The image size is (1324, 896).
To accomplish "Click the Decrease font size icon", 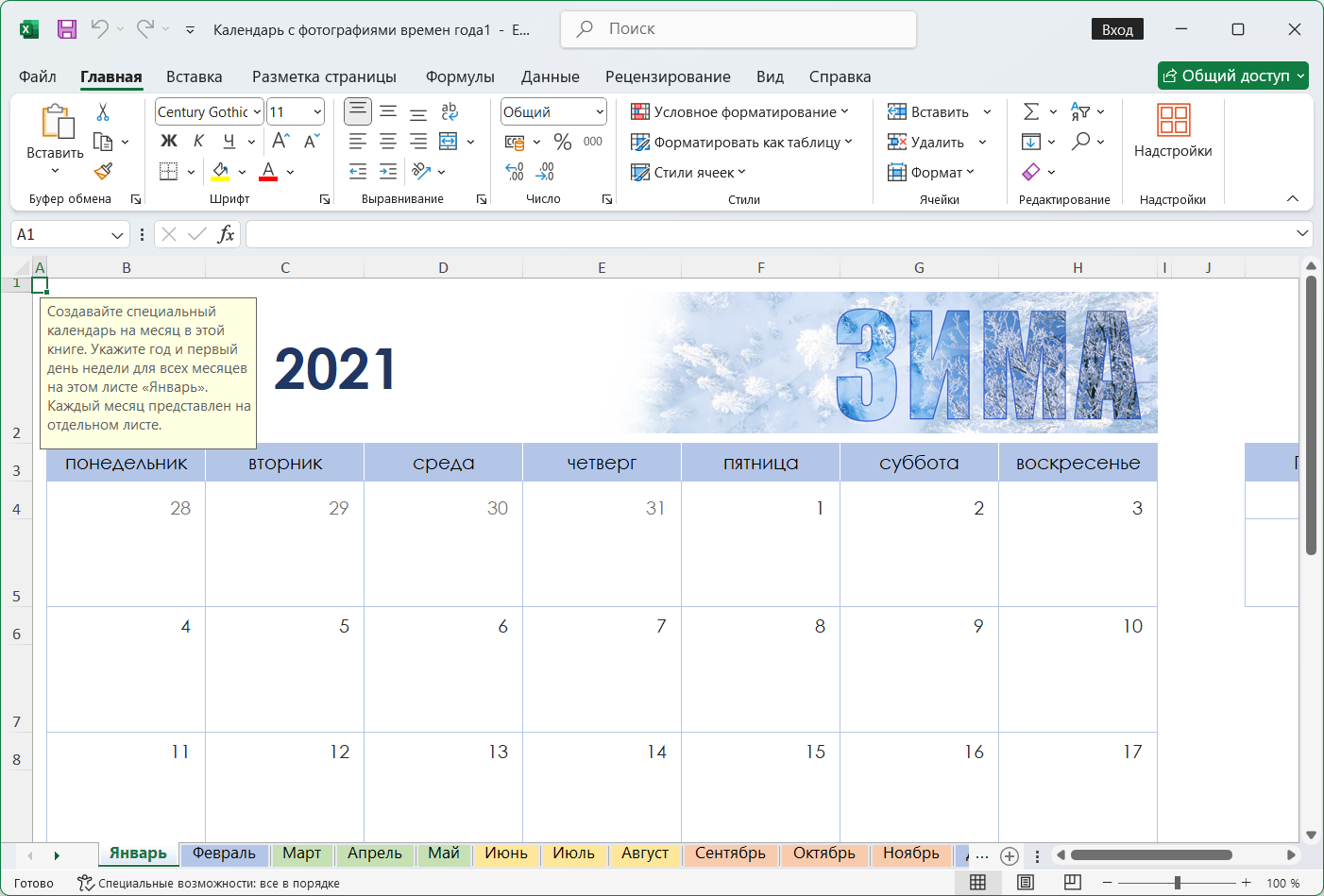I will pos(312,141).
